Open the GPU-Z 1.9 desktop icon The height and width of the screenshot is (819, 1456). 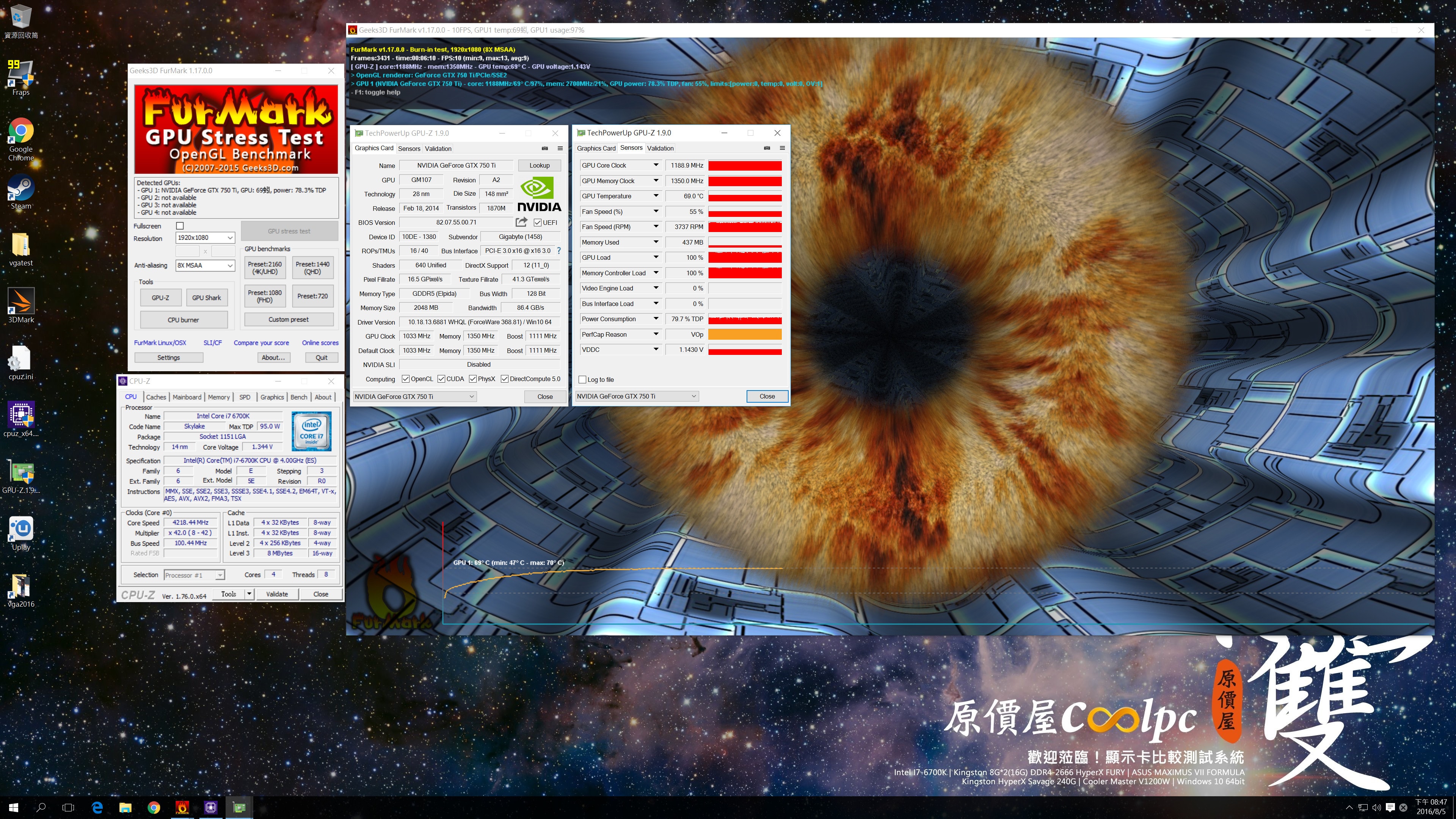[21, 477]
